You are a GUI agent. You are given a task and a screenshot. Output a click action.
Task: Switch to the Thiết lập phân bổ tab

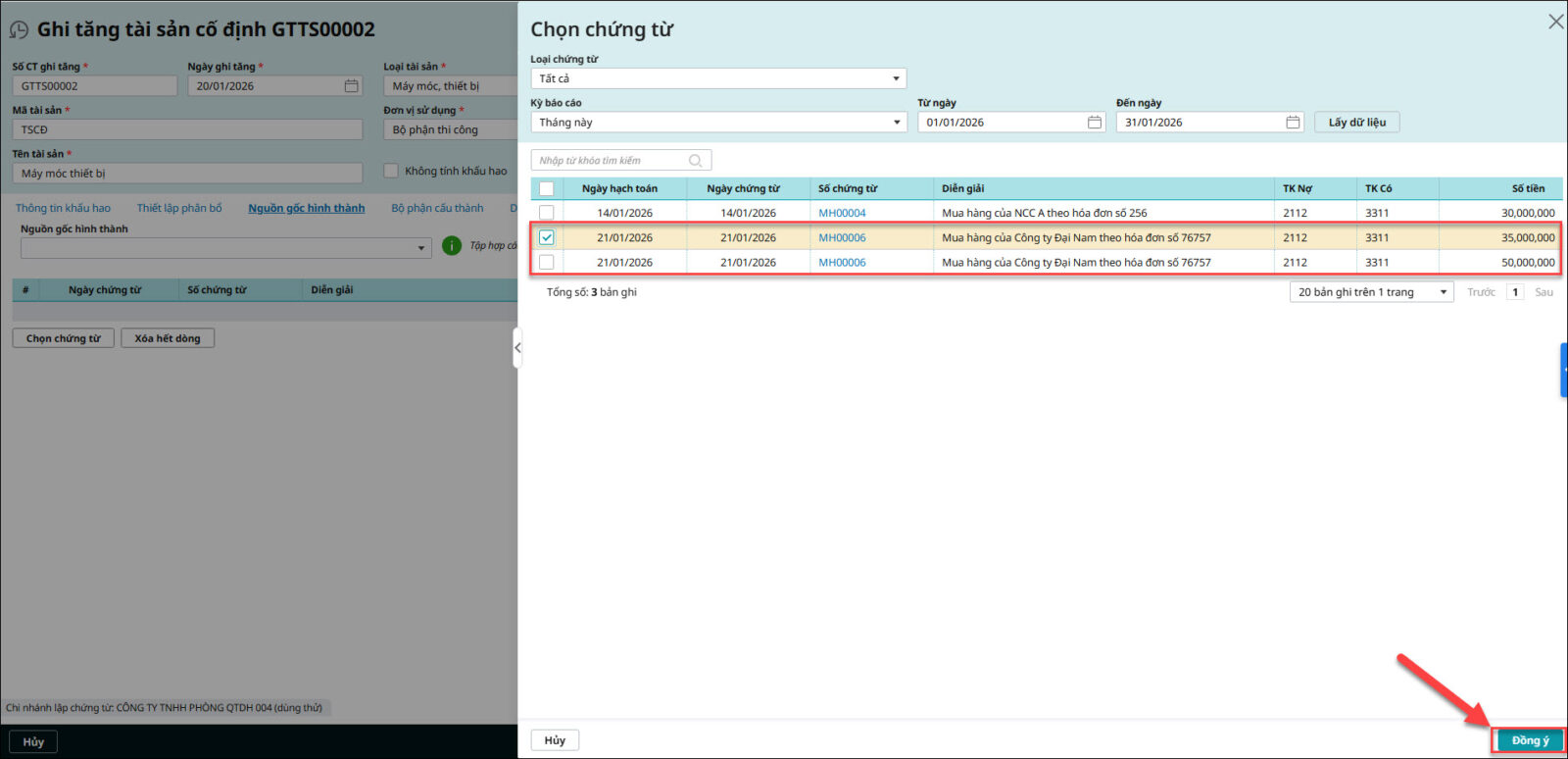point(179,208)
